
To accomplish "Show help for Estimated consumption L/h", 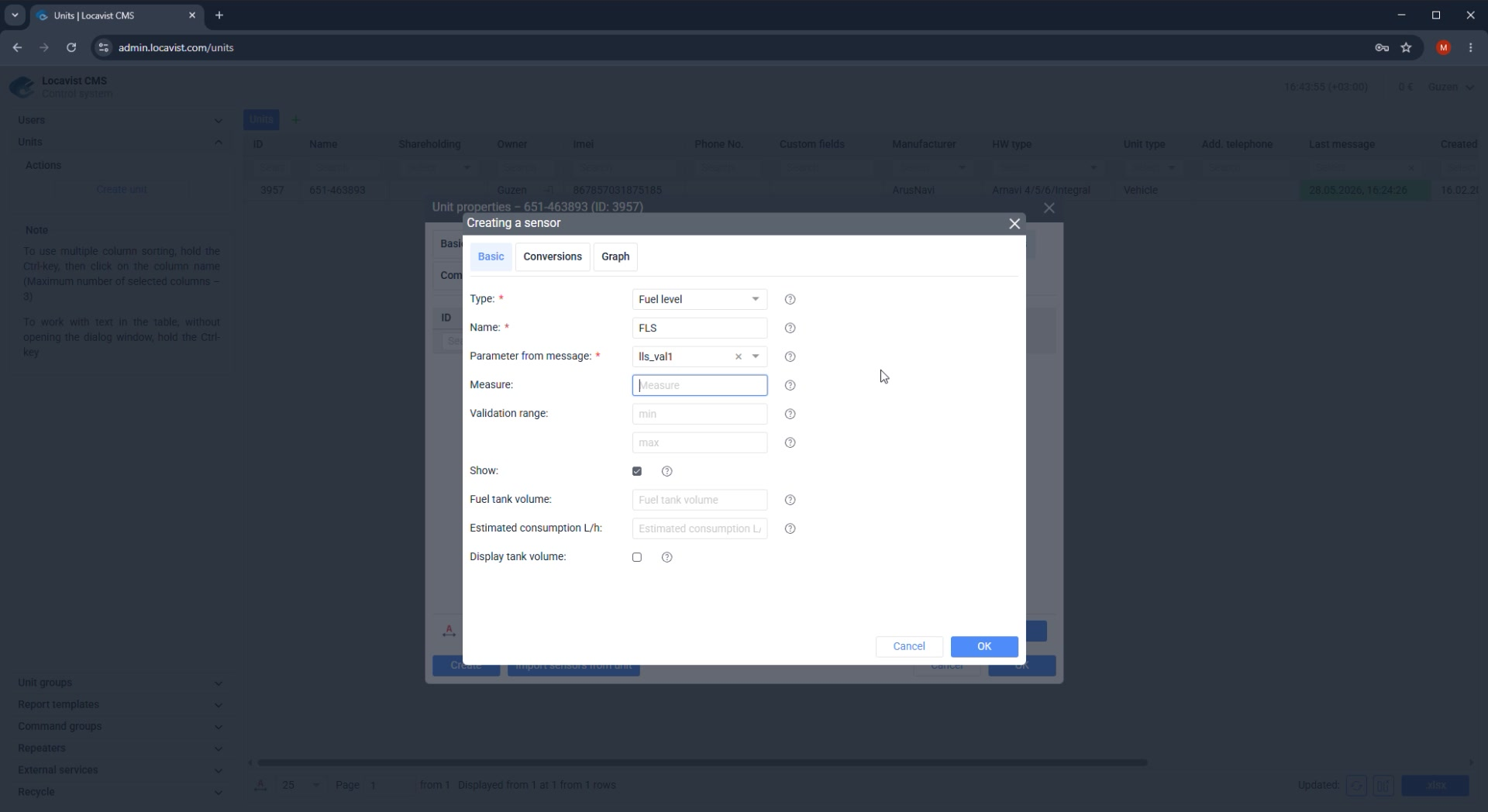I will (x=790, y=529).
